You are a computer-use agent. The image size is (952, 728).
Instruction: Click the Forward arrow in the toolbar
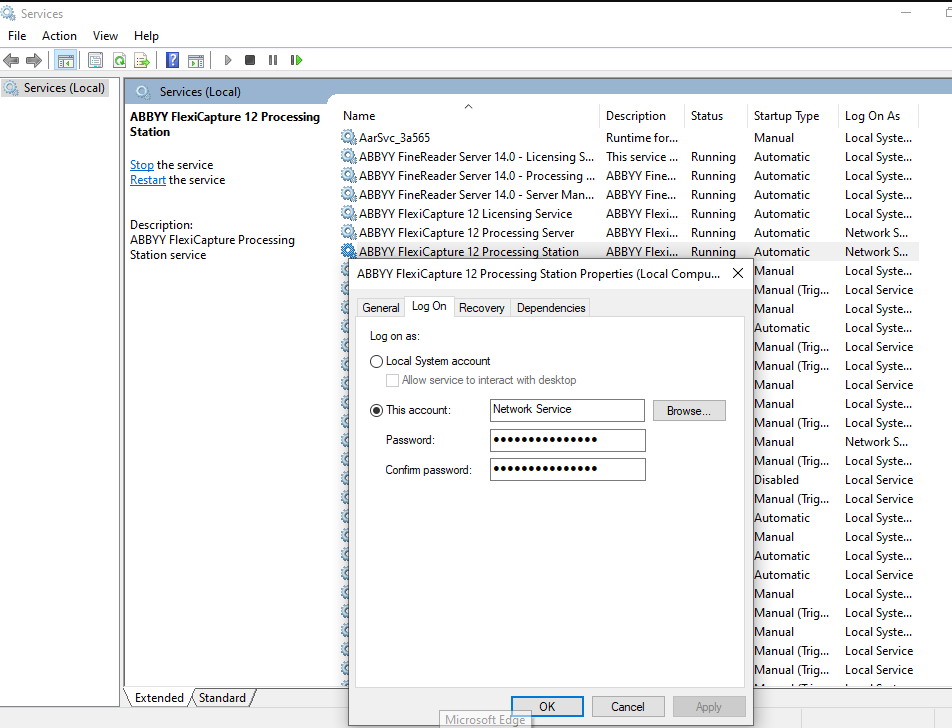point(34,60)
